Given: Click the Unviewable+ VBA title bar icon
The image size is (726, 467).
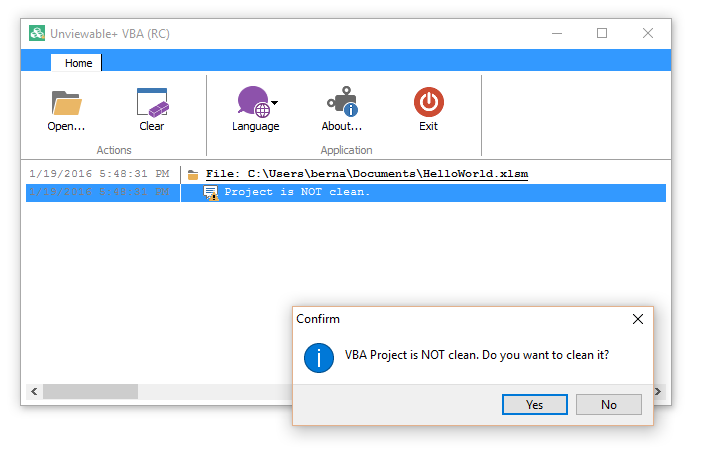Looking at the screenshot, I should pyautogui.click(x=36, y=33).
